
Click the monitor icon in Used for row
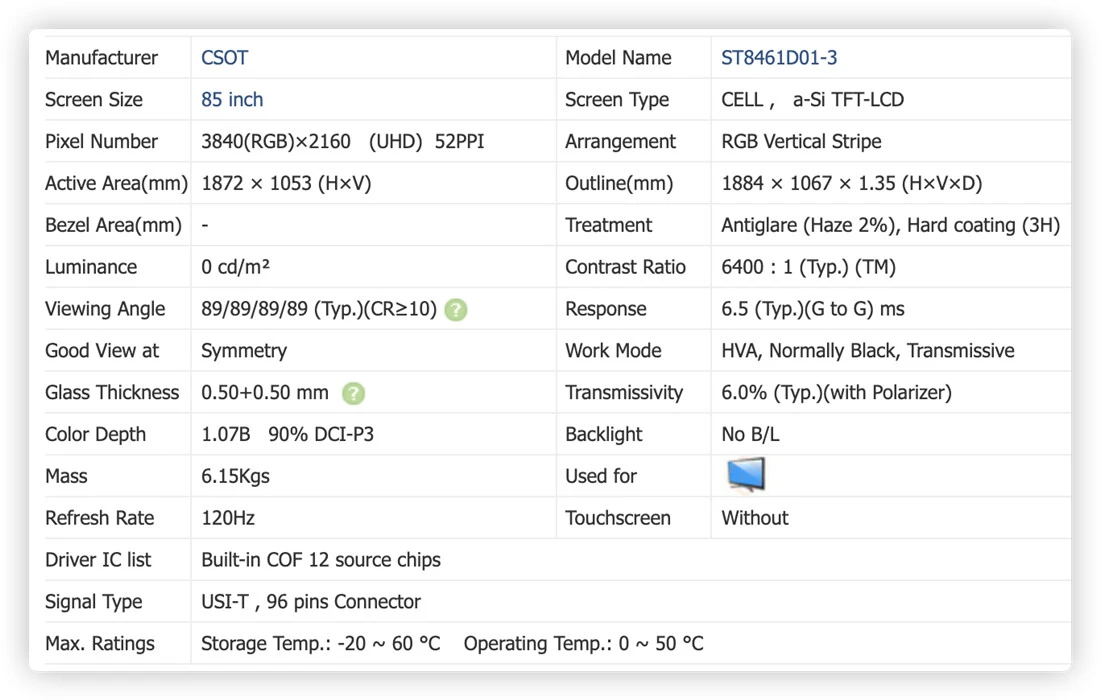point(746,475)
